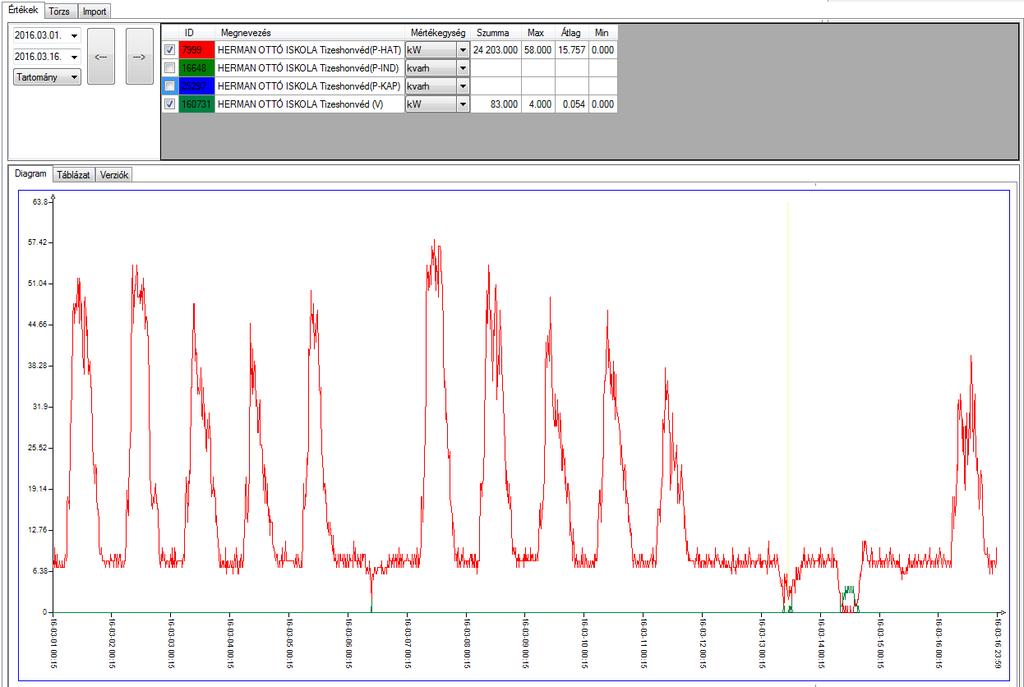Click the Max value 58.000

click(x=537, y=50)
